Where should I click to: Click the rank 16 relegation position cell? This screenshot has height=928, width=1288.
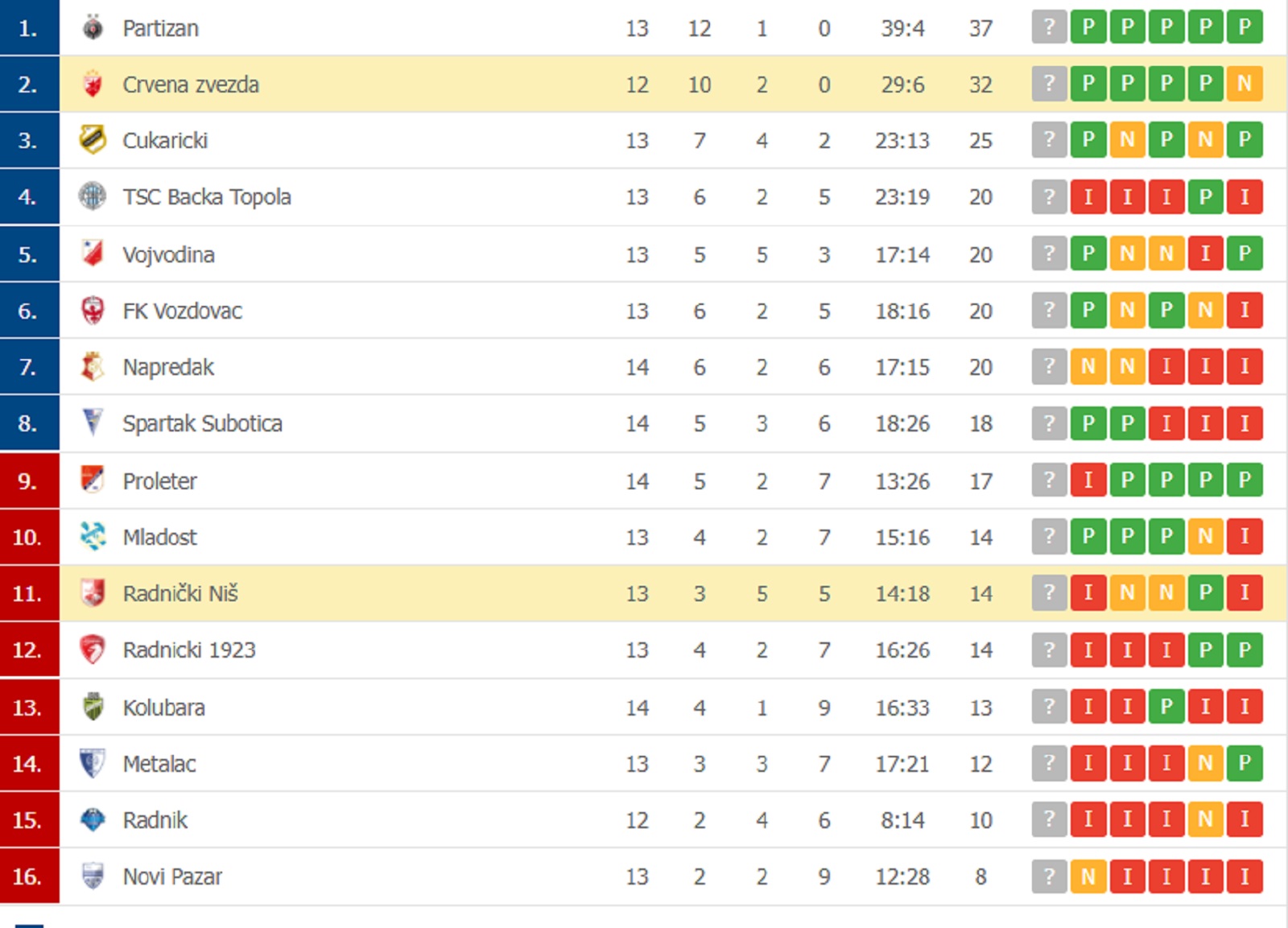pos(29,876)
